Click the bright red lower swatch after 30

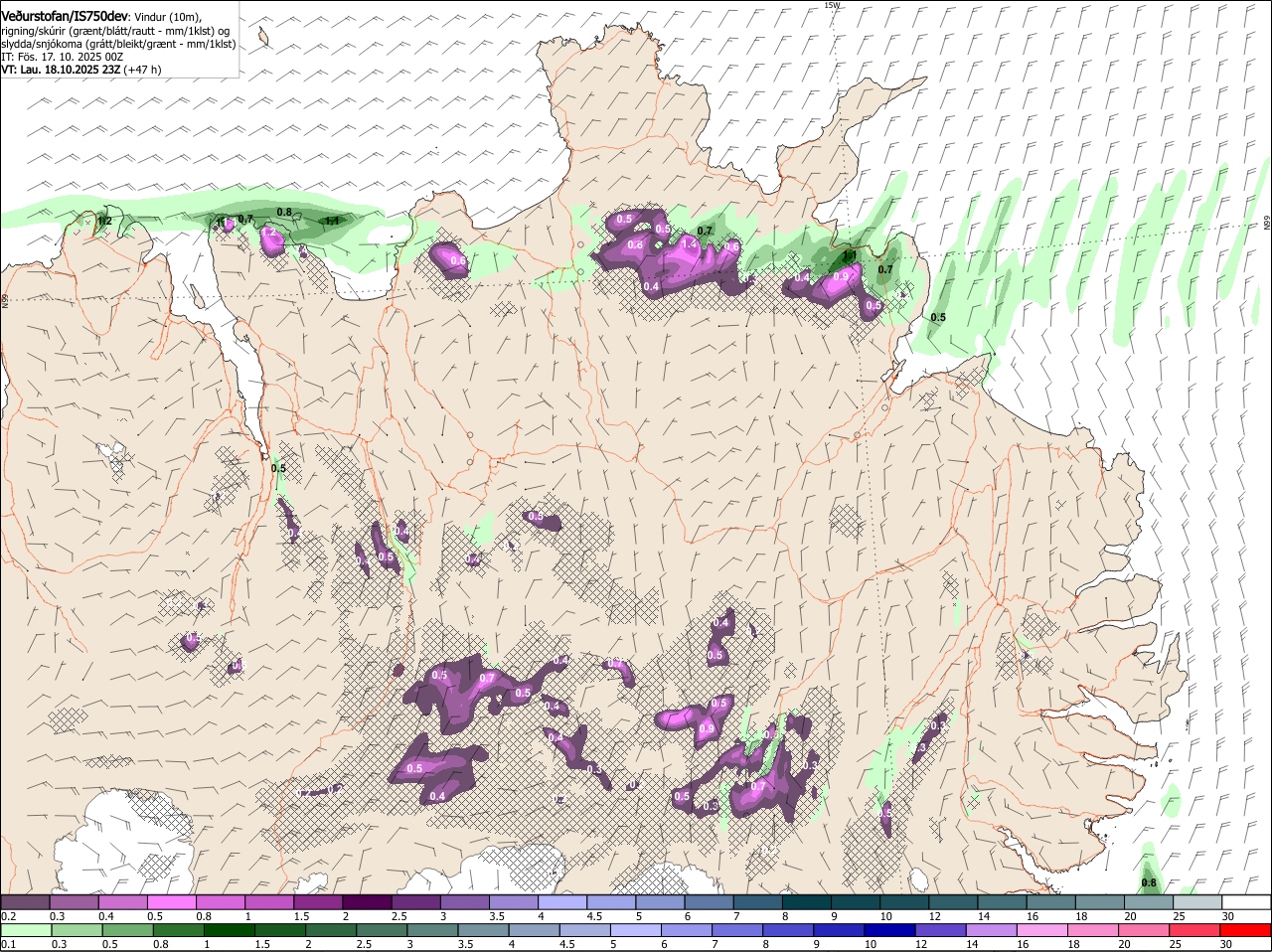pyautogui.click(x=1248, y=930)
